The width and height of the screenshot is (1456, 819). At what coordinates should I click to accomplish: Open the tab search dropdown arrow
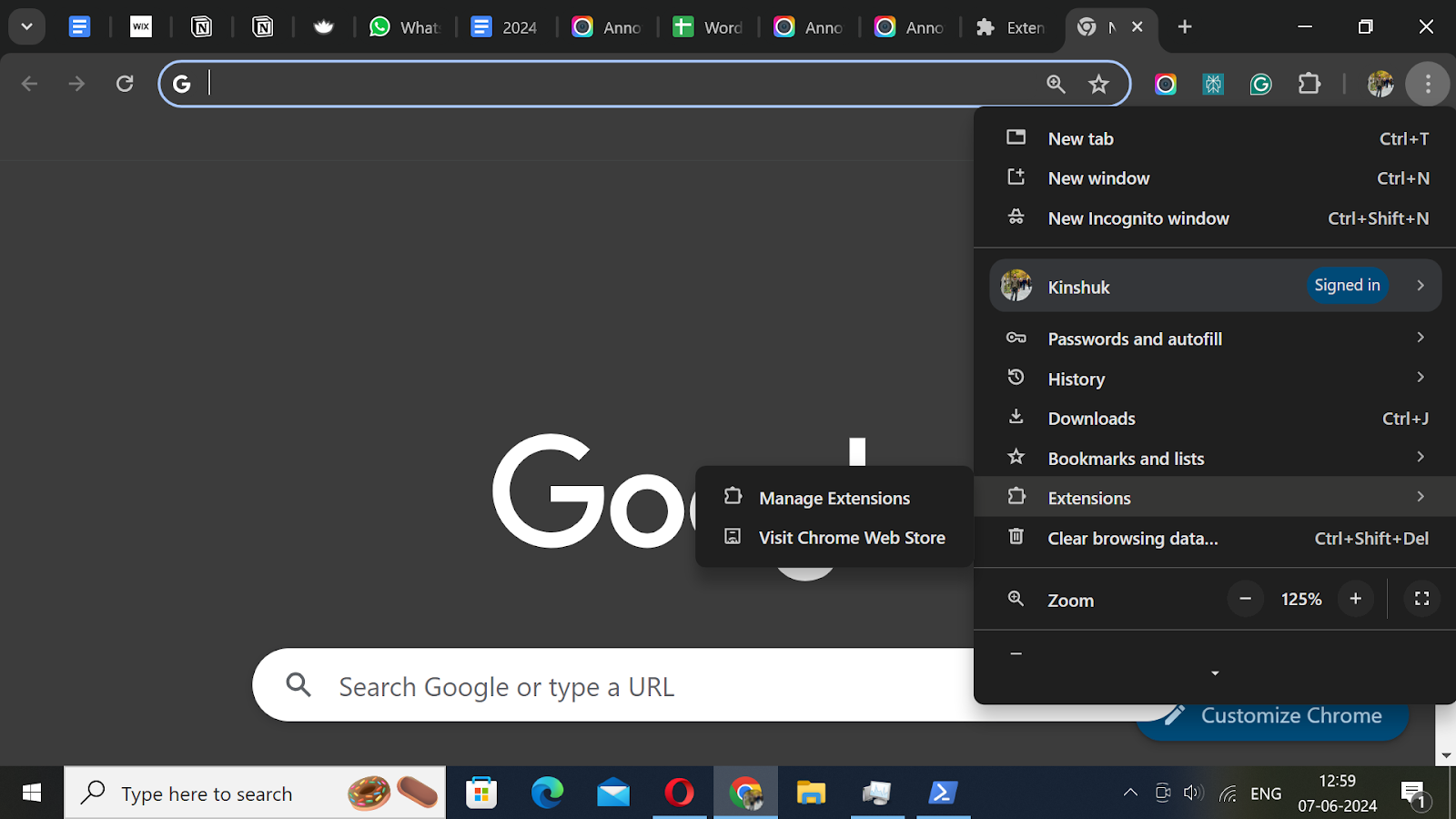26,27
